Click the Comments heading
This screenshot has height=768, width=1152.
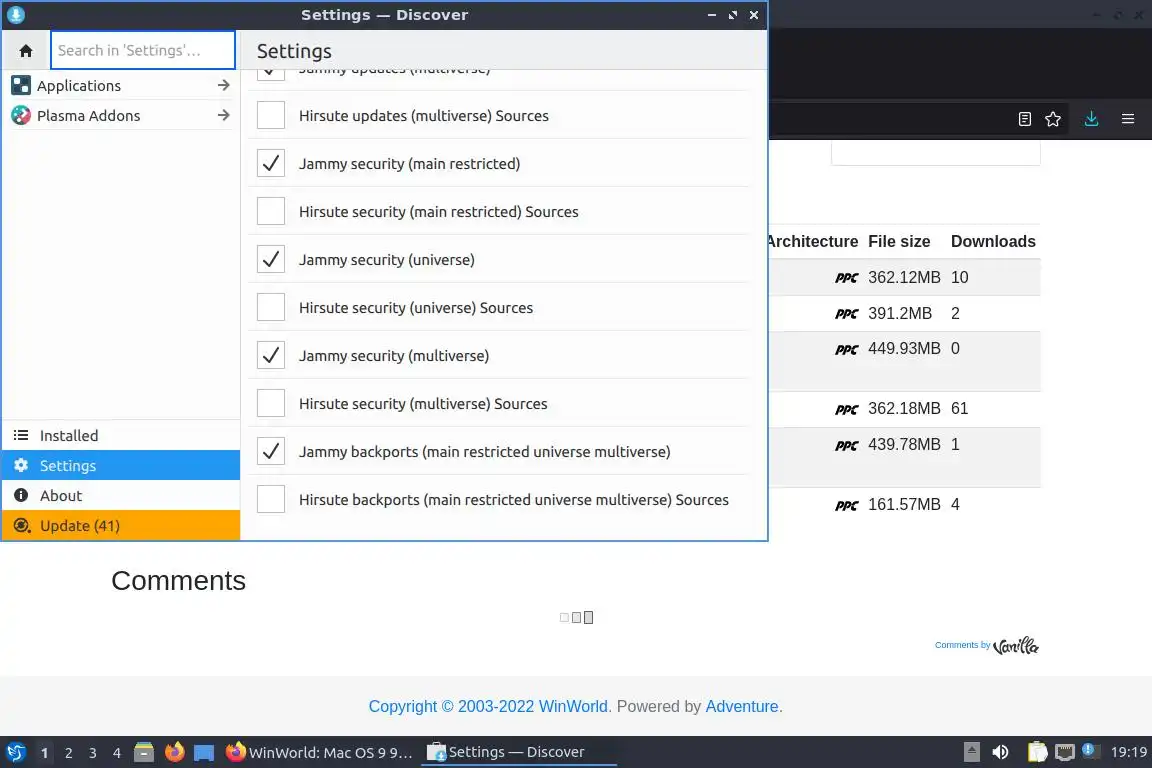pyautogui.click(x=179, y=581)
